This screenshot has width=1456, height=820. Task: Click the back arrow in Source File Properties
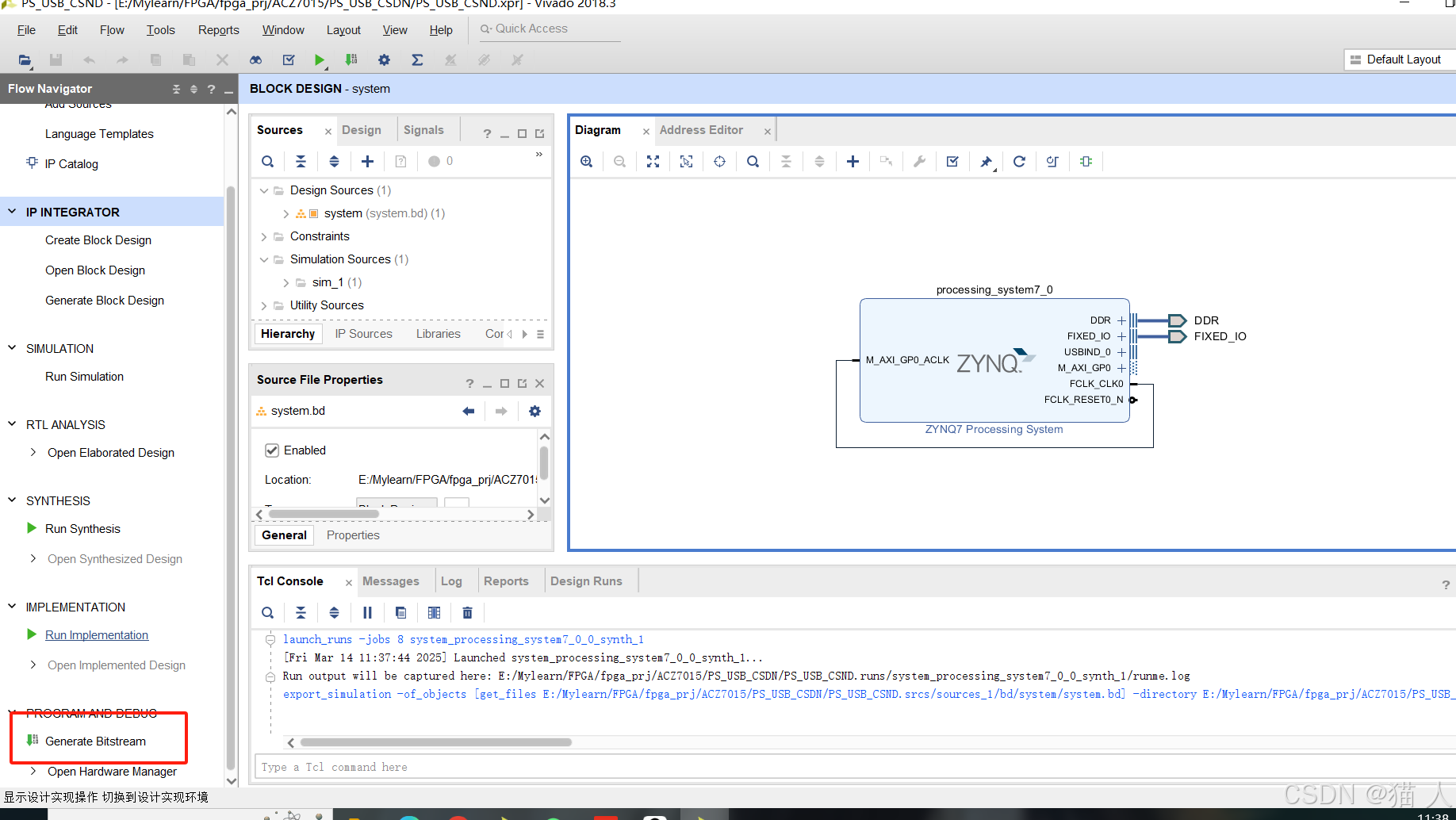coord(468,411)
